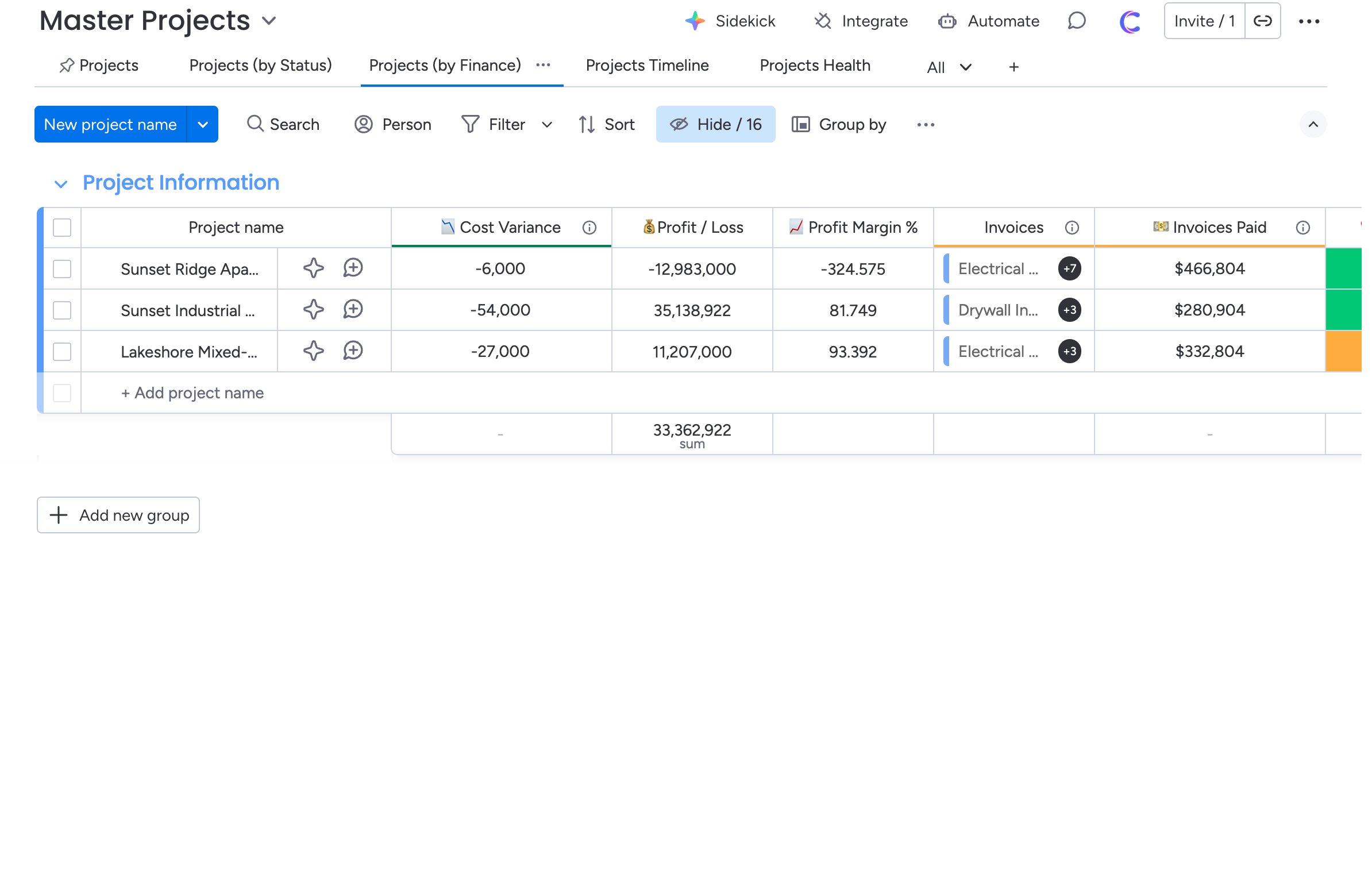Open board three-dot options menu
Viewport: 1372px width, 869px height.
(1309, 21)
